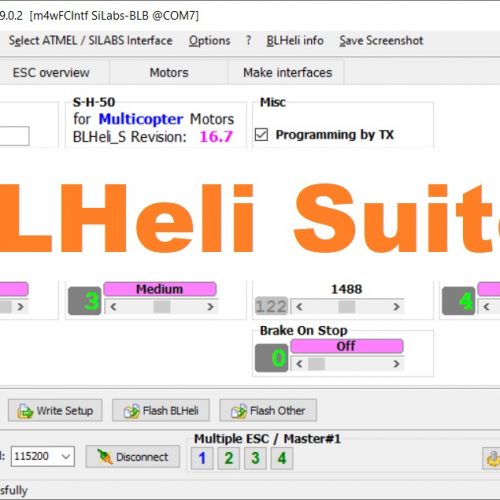Screen dimensions: 500x500
Task: Click the pink Medium value label
Action: coord(160,289)
